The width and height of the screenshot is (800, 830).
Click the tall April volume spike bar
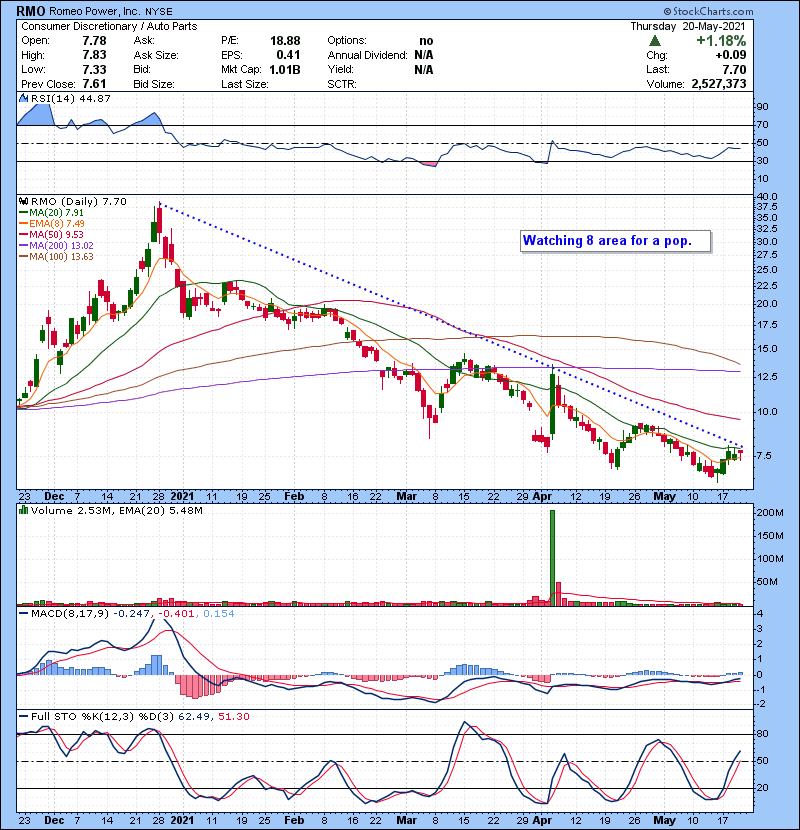(552, 557)
